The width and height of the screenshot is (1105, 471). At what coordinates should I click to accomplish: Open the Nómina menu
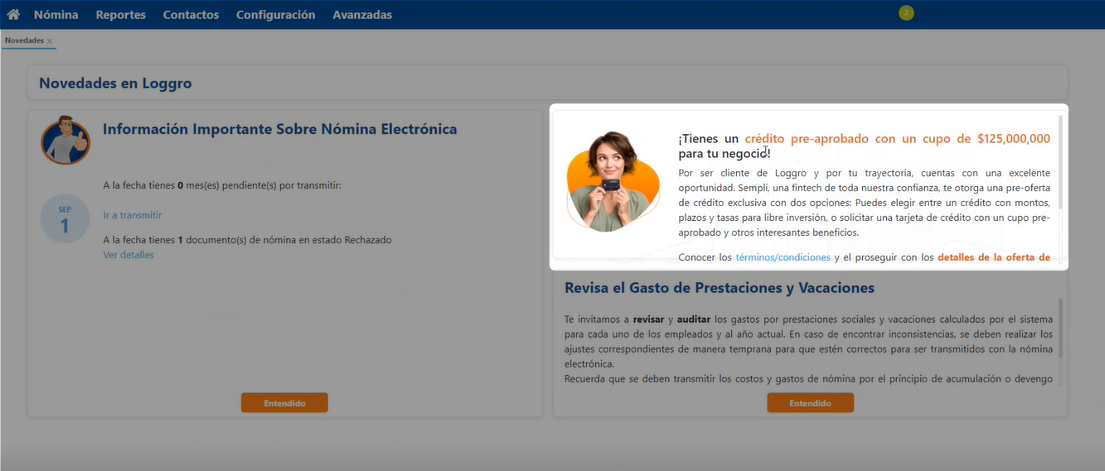pyautogui.click(x=56, y=15)
